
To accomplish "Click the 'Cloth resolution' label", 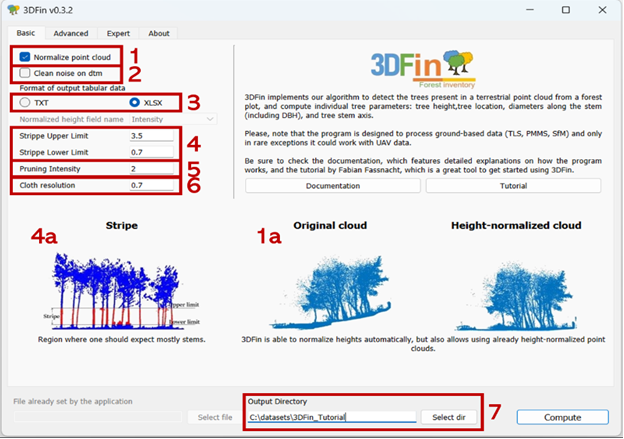I will pos(47,185).
